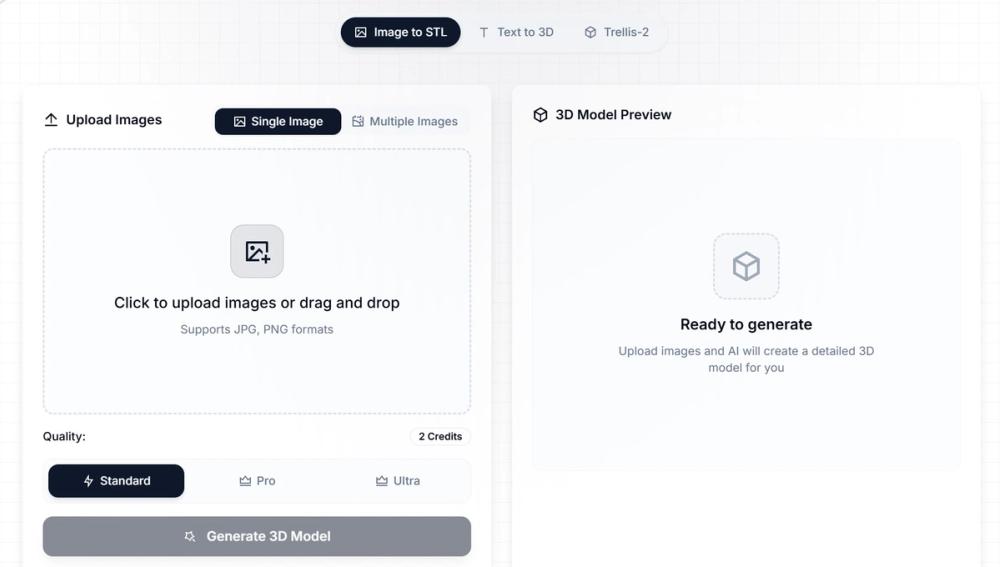This screenshot has width=1000, height=567.
Task: Click the add-image icon in the upload area
Action: point(257,251)
